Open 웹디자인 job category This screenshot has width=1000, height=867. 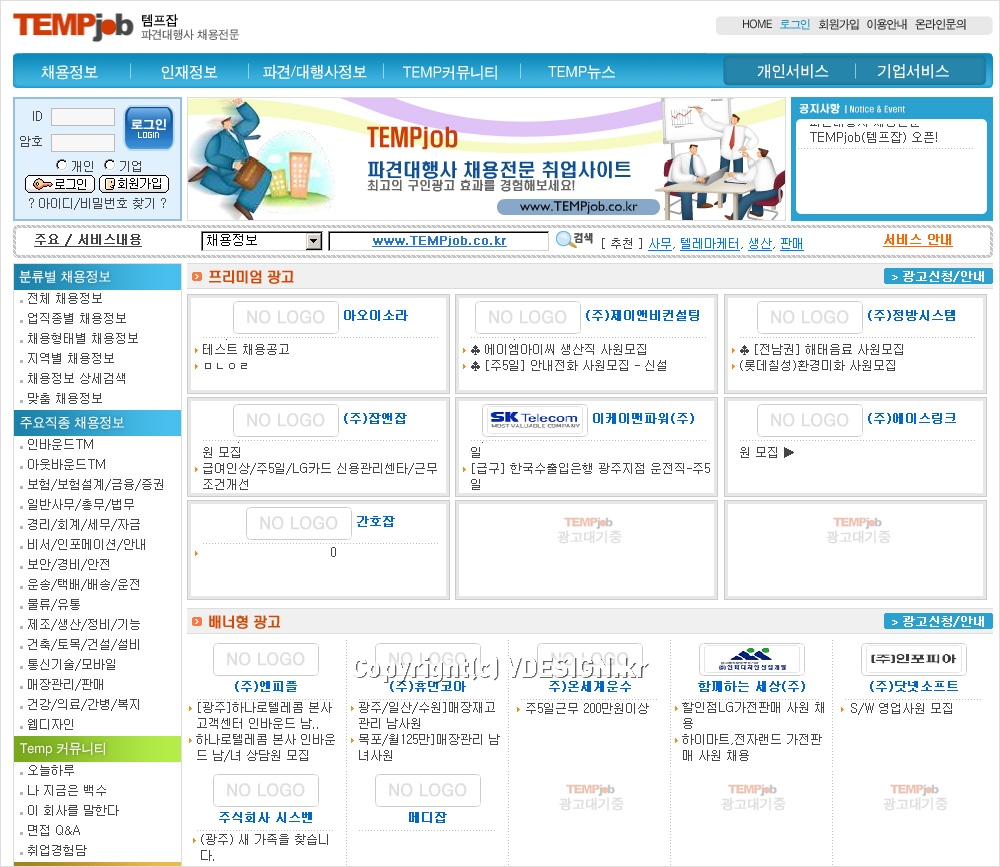(x=50, y=724)
